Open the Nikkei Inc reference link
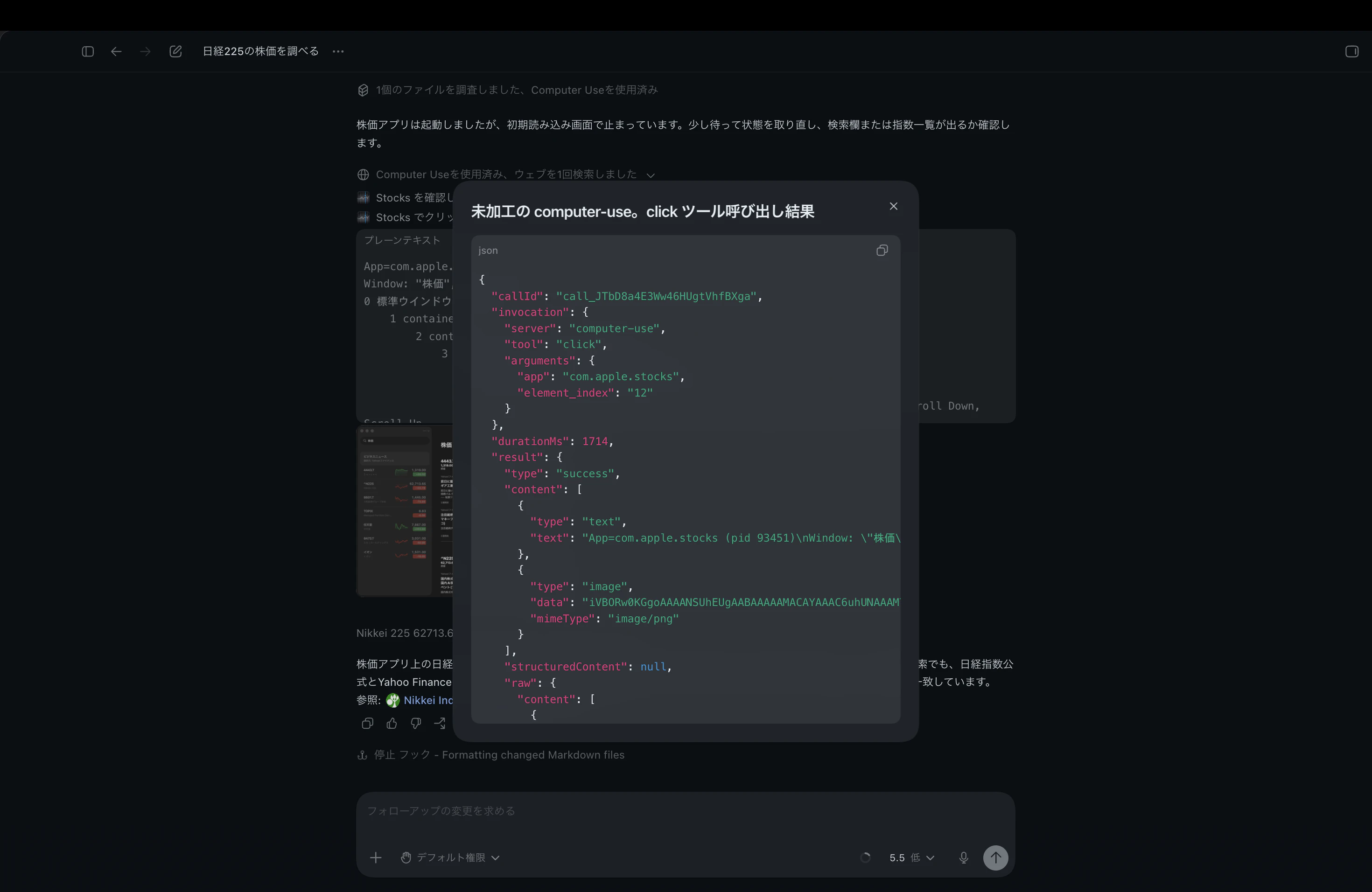Image resolution: width=1372 pixels, height=892 pixels. click(x=428, y=700)
